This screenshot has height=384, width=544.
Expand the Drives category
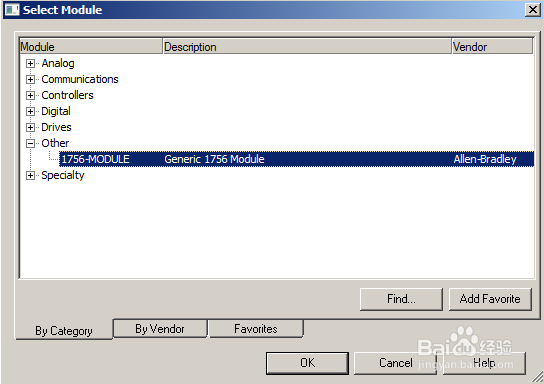point(30,127)
